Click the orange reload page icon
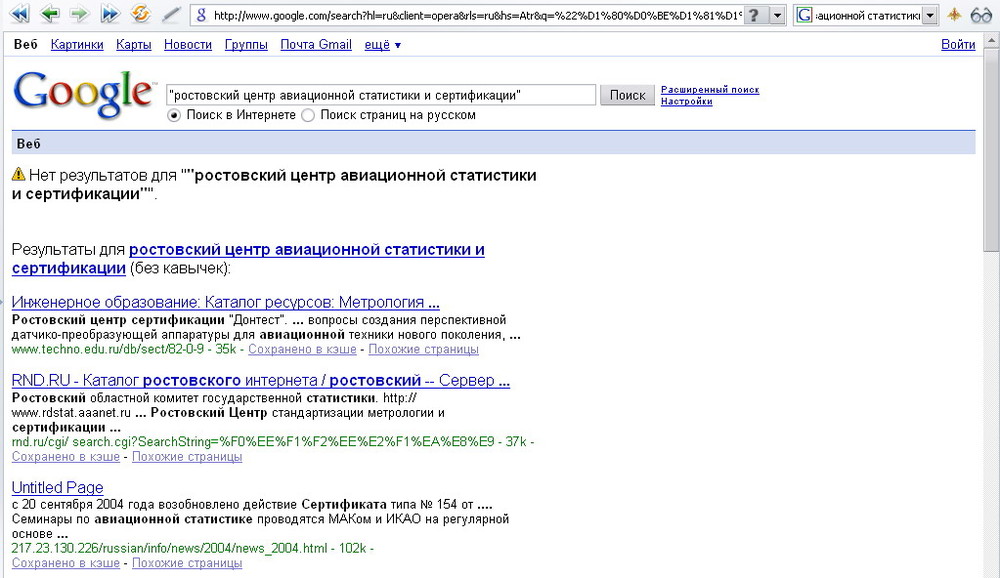 (140, 14)
